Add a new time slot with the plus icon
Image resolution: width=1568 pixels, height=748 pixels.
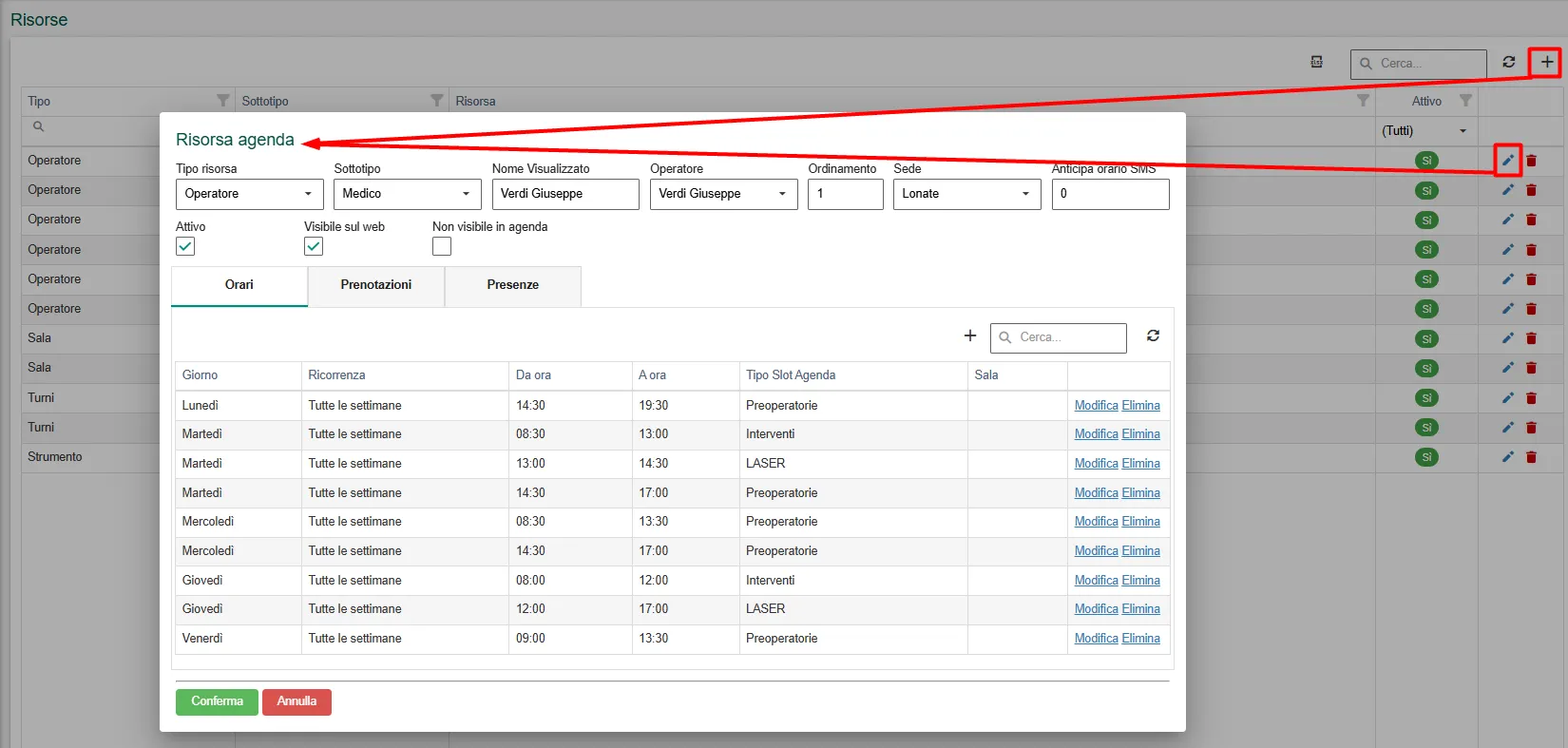(969, 336)
